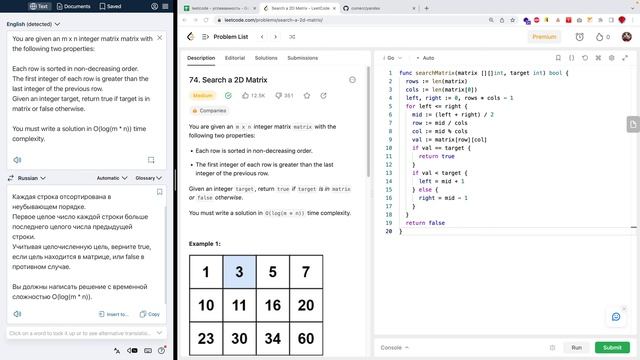Go to the previous problem

(x=262, y=37)
